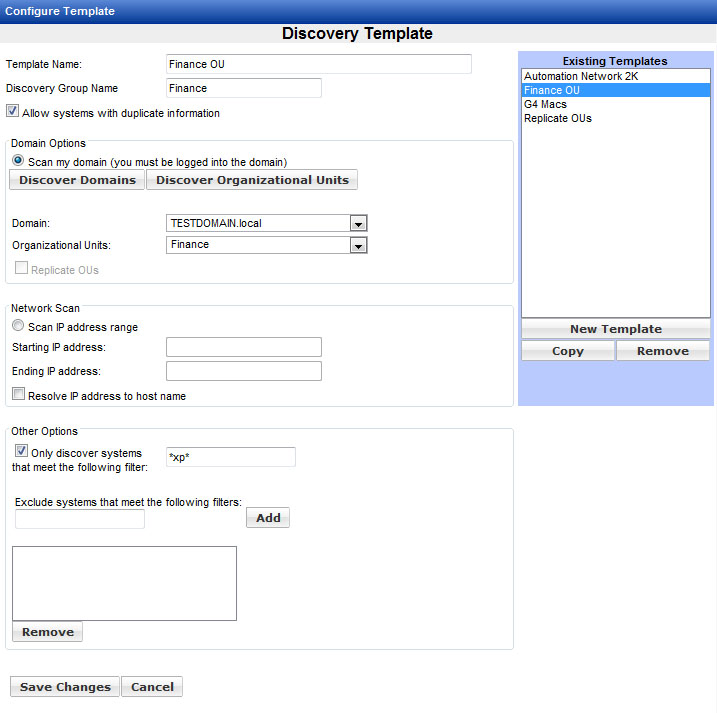Toggle Allow systems with duplicate information checkbox
The image size is (717, 713).
pyautogui.click(x=13, y=112)
